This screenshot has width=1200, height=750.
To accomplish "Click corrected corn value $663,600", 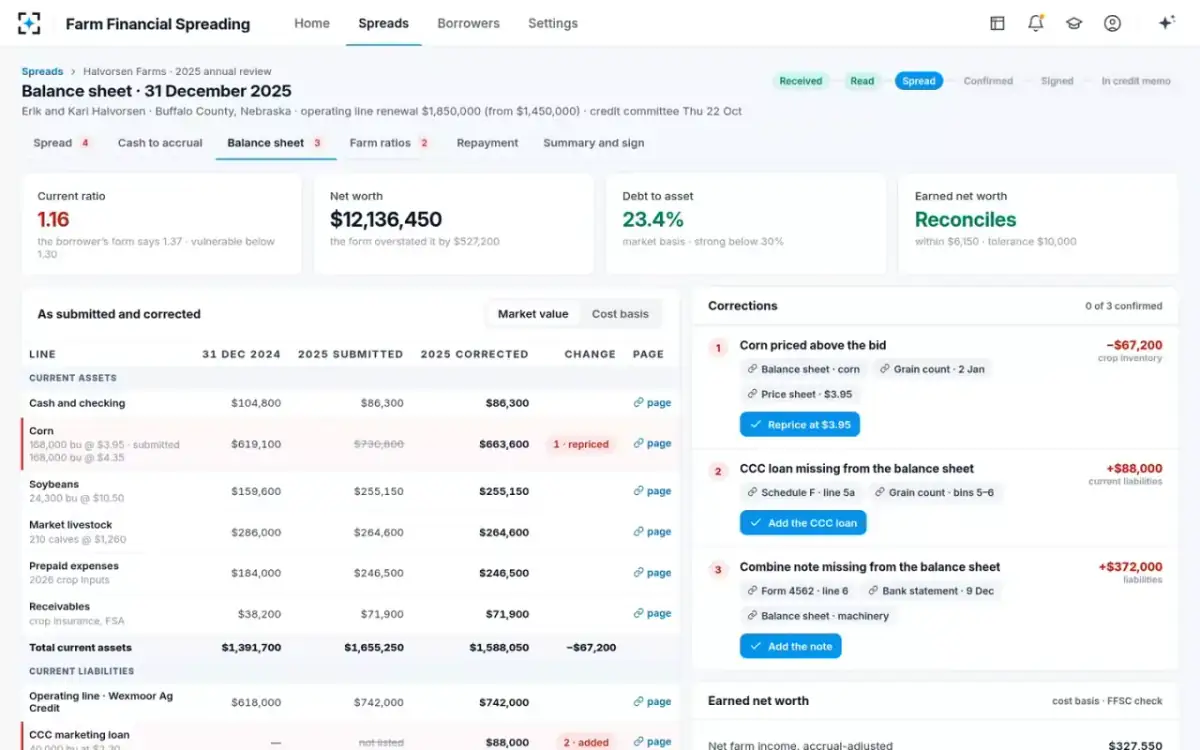I will pyautogui.click(x=504, y=444).
